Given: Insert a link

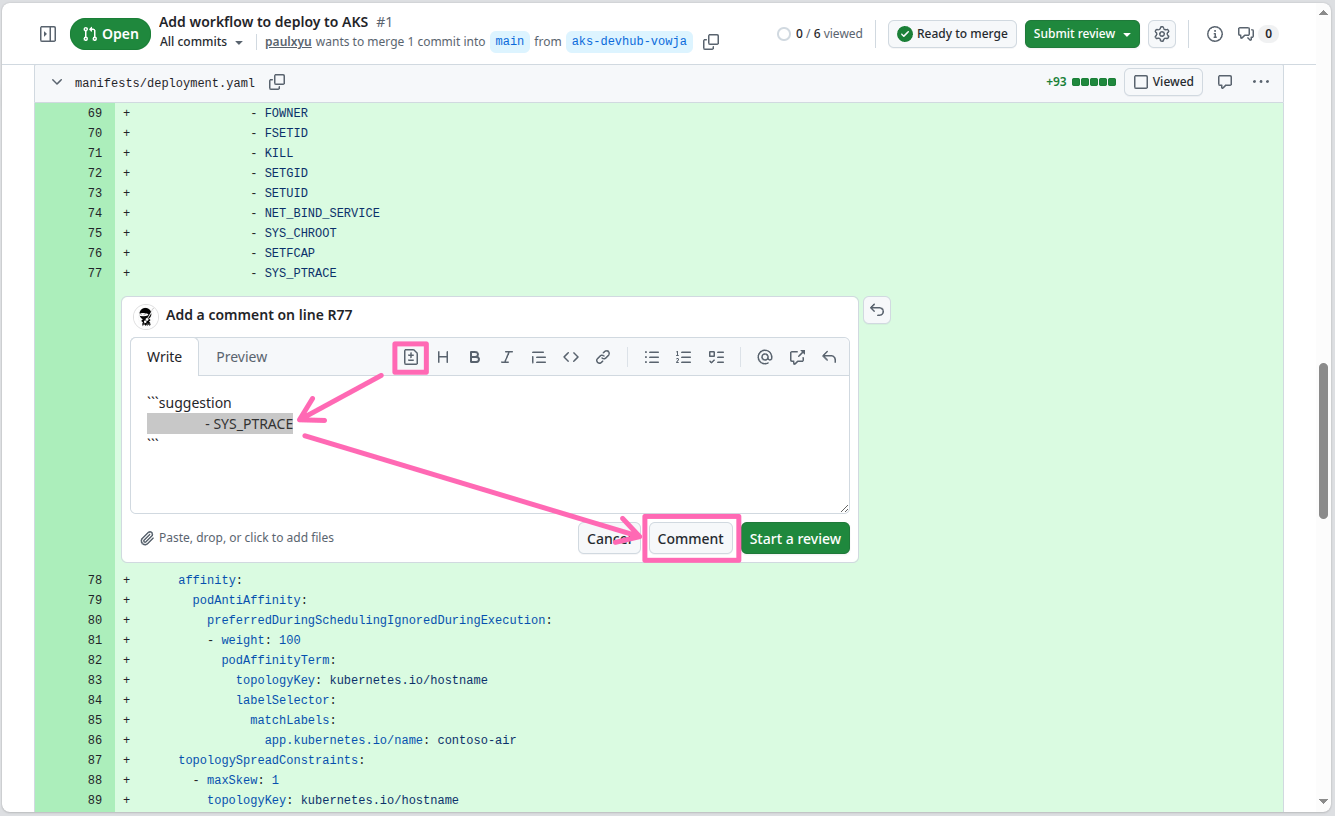Looking at the screenshot, I should pyautogui.click(x=603, y=357).
